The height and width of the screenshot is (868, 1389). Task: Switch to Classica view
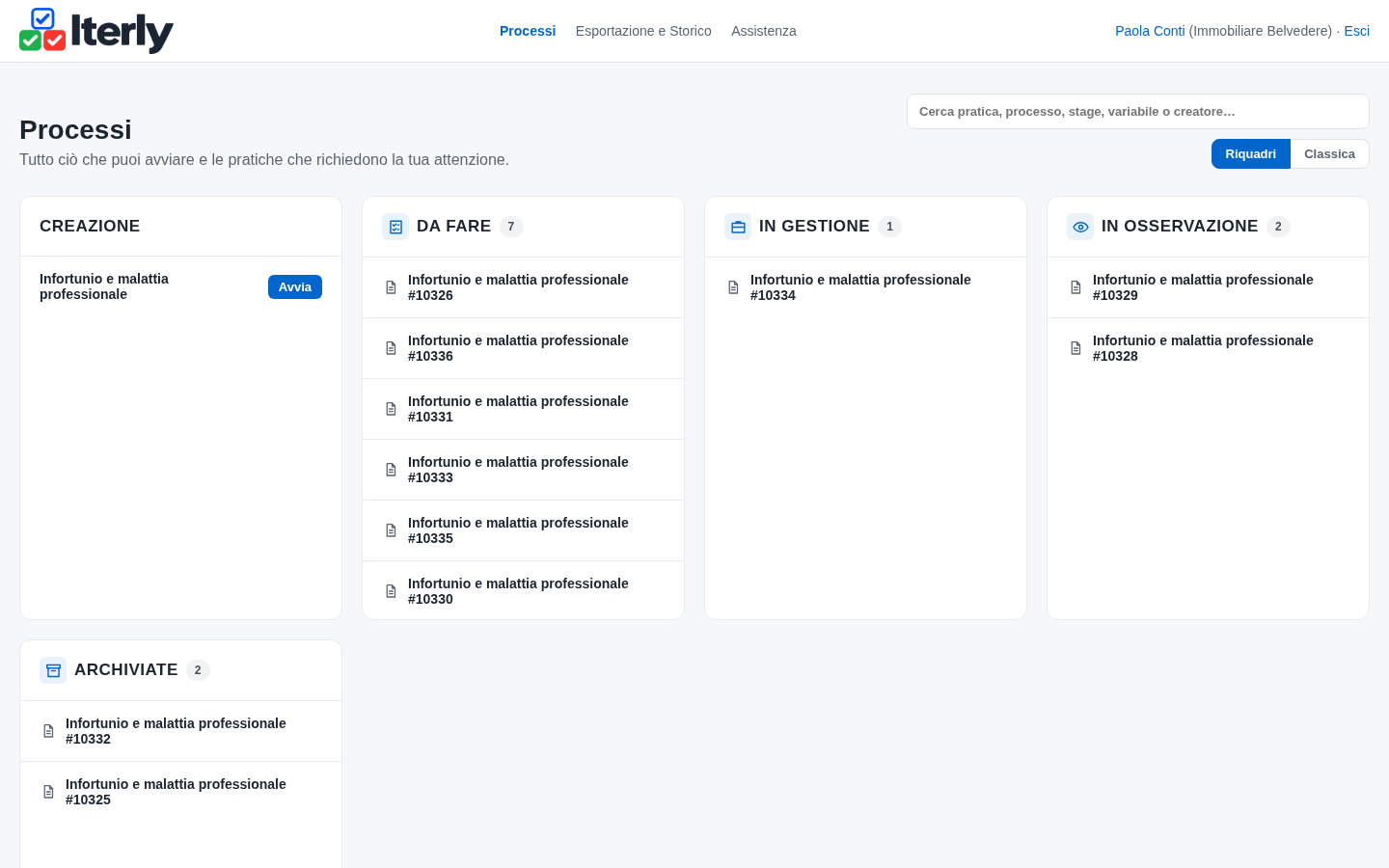(x=1329, y=154)
